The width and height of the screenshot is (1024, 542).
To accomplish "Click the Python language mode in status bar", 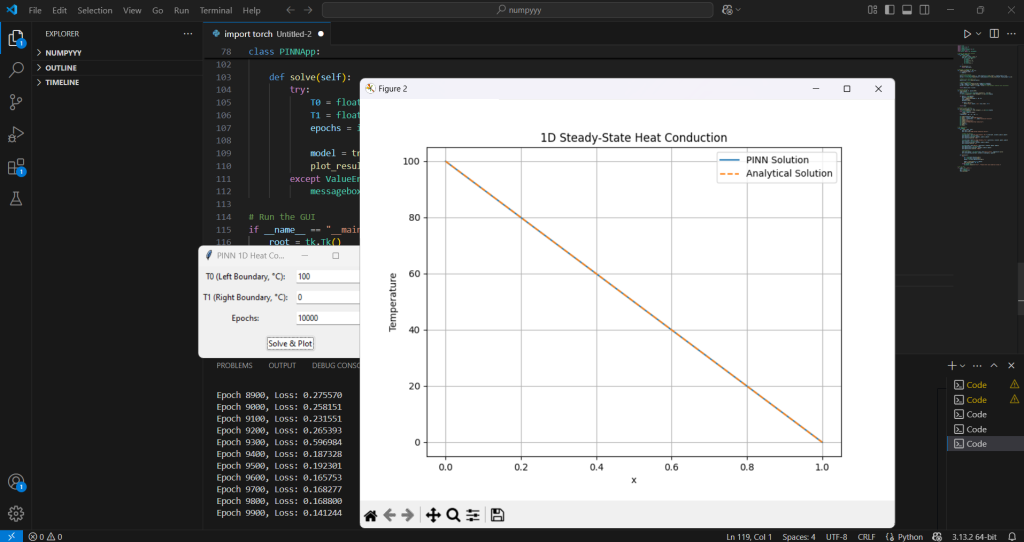I will pos(909,537).
